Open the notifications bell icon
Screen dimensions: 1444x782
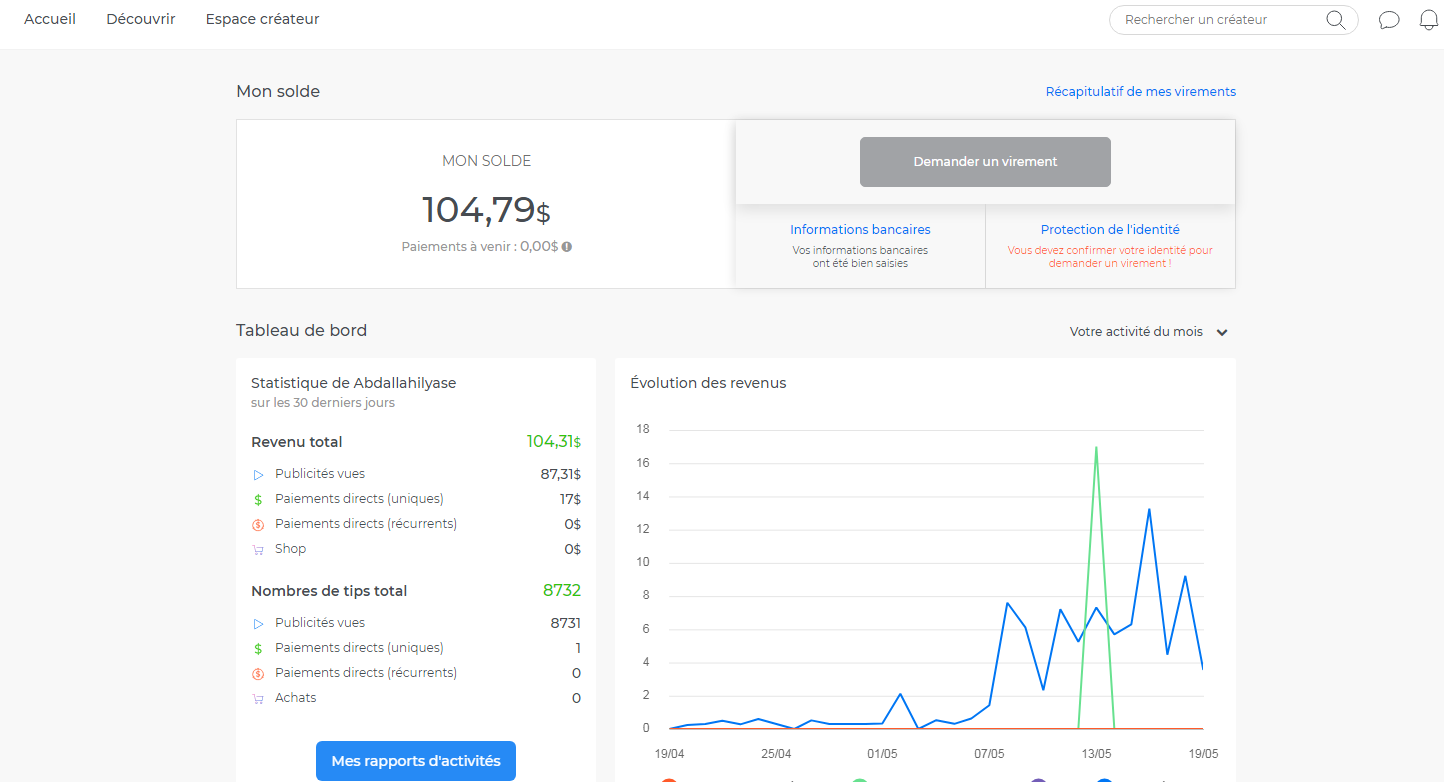pos(1429,20)
